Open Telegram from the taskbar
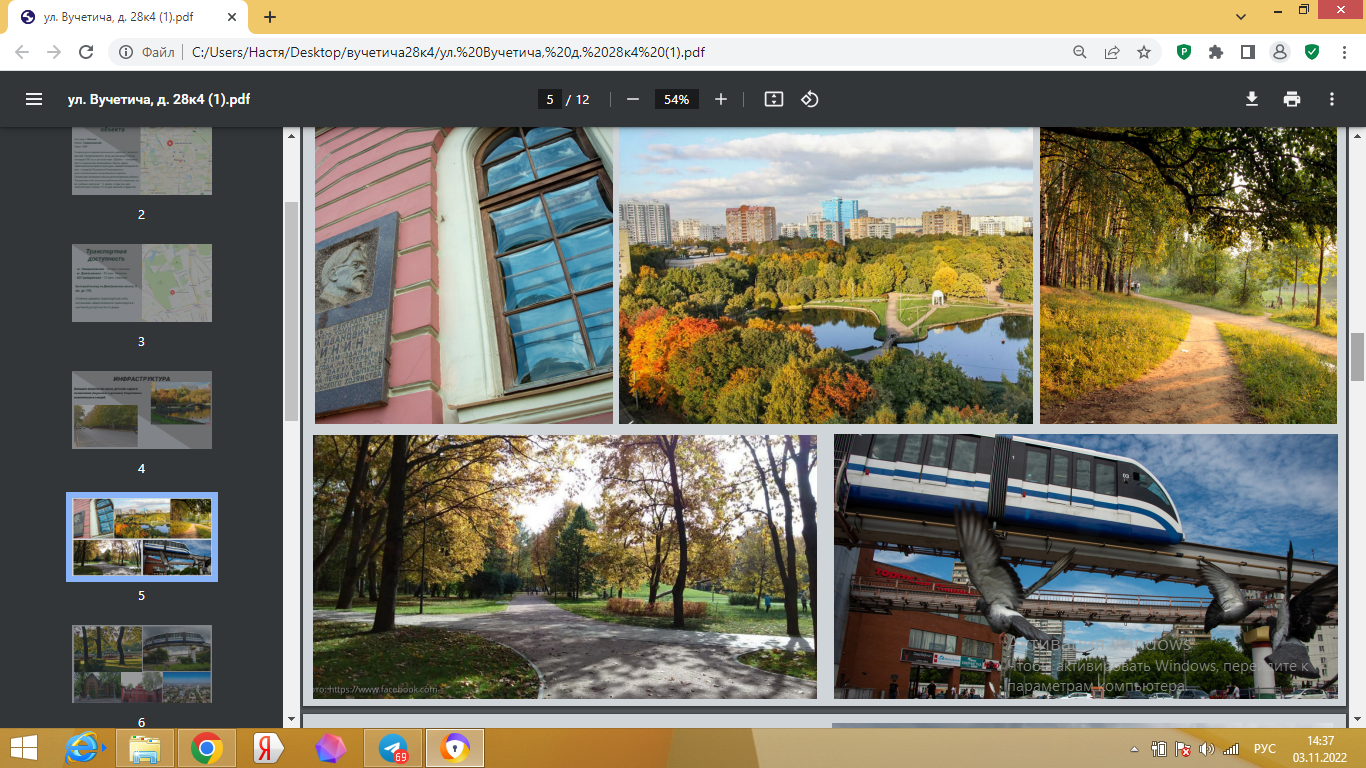Viewport: 1366px width, 768px height. tap(393, 748)
